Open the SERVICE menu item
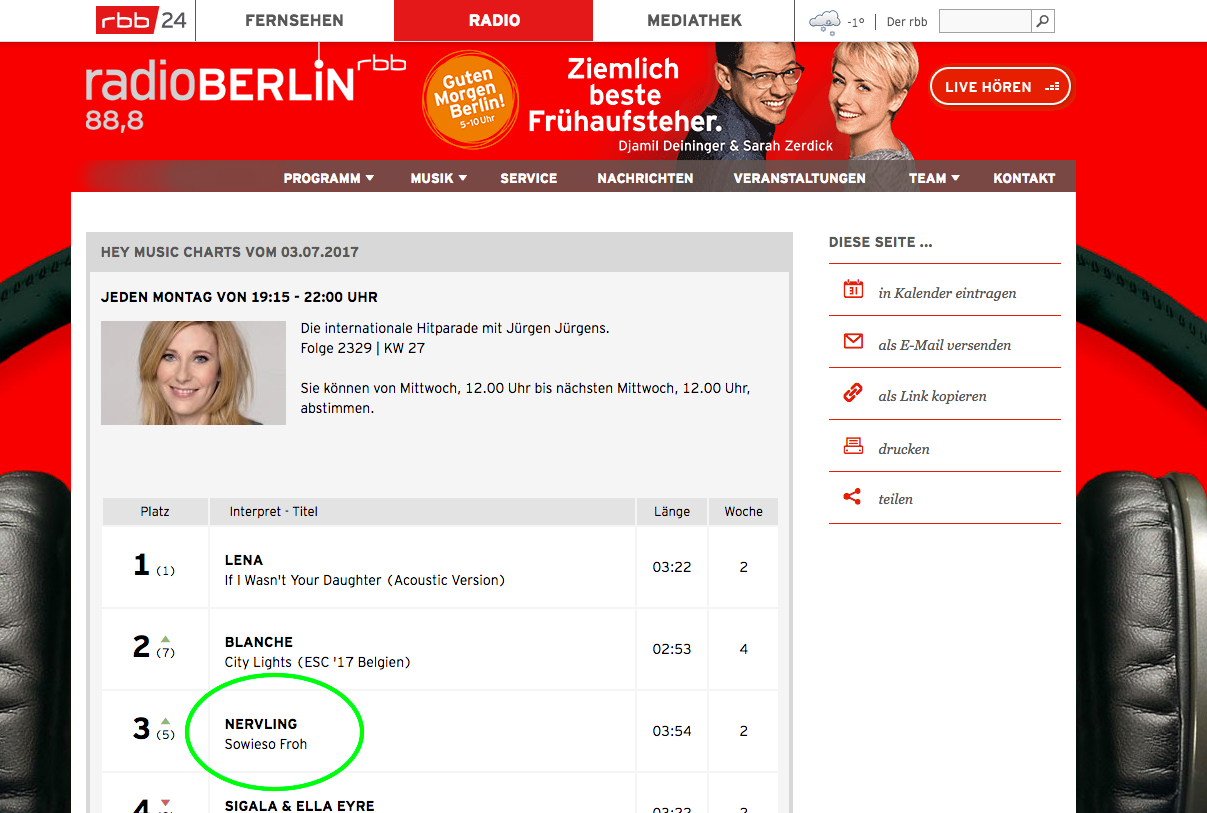Viewport: 1207px width, 813px height. click(x=529, y=178)
